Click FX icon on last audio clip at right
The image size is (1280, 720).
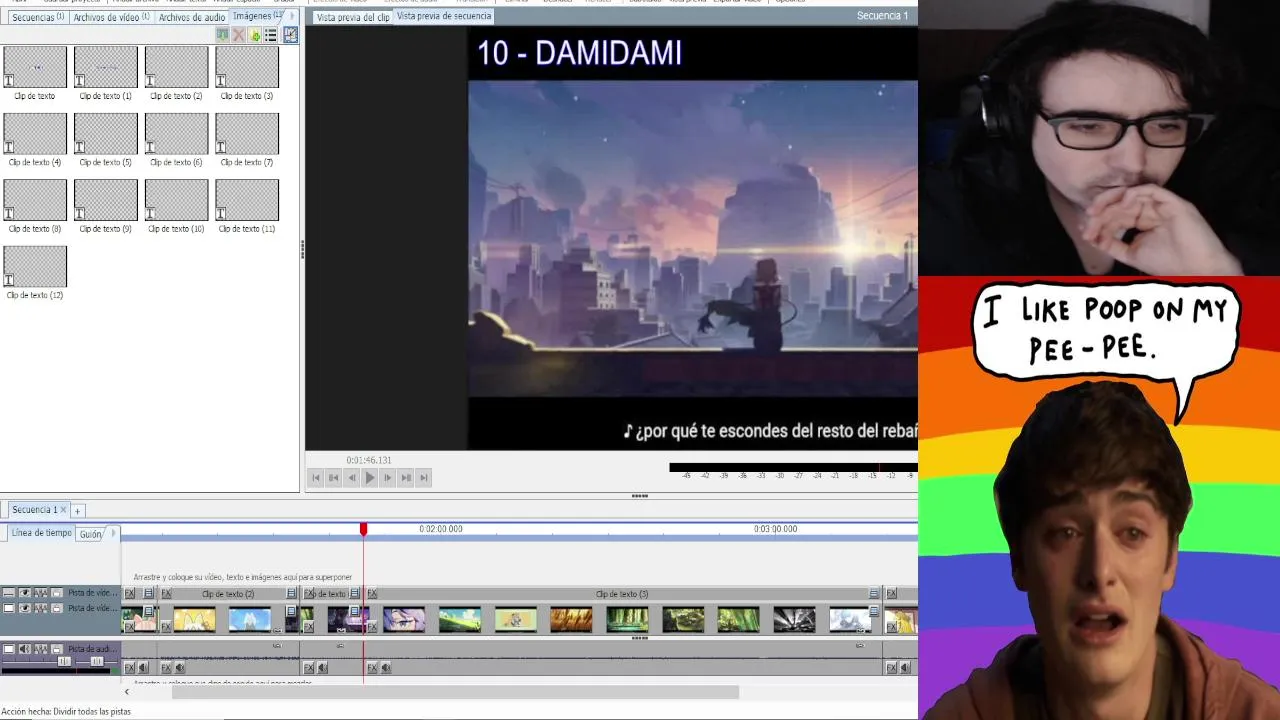click(x=890, y=667)
